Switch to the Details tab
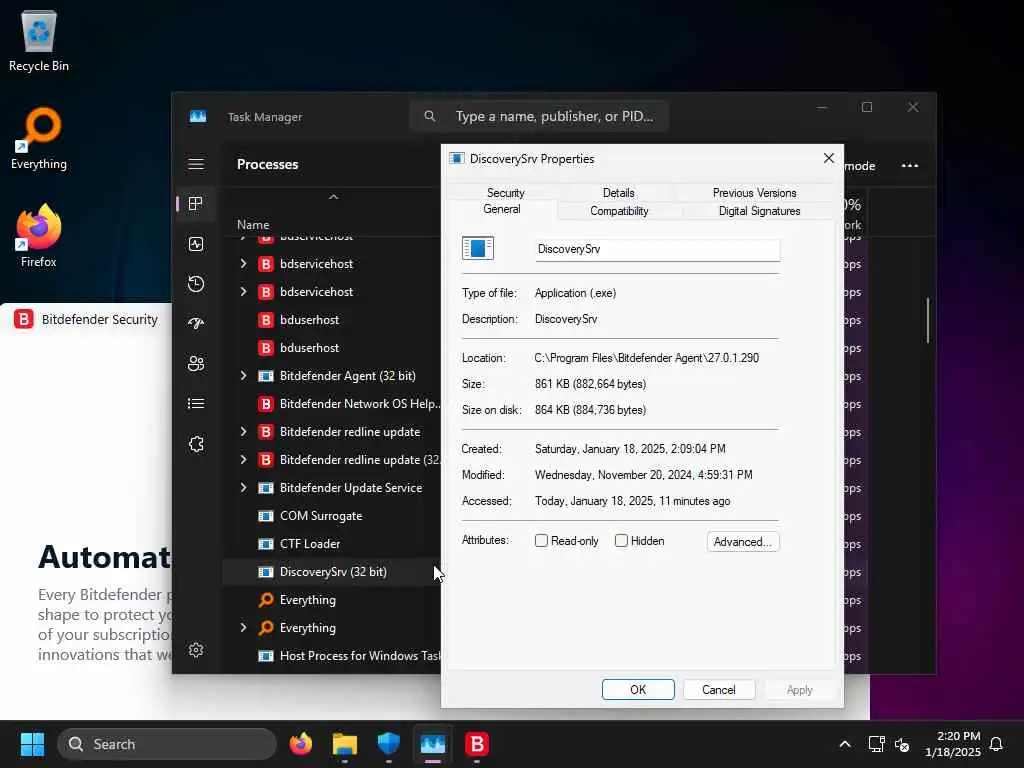The height and width of the screenshot is (768, 1024). pyautogui.click(x=618, y=193)
